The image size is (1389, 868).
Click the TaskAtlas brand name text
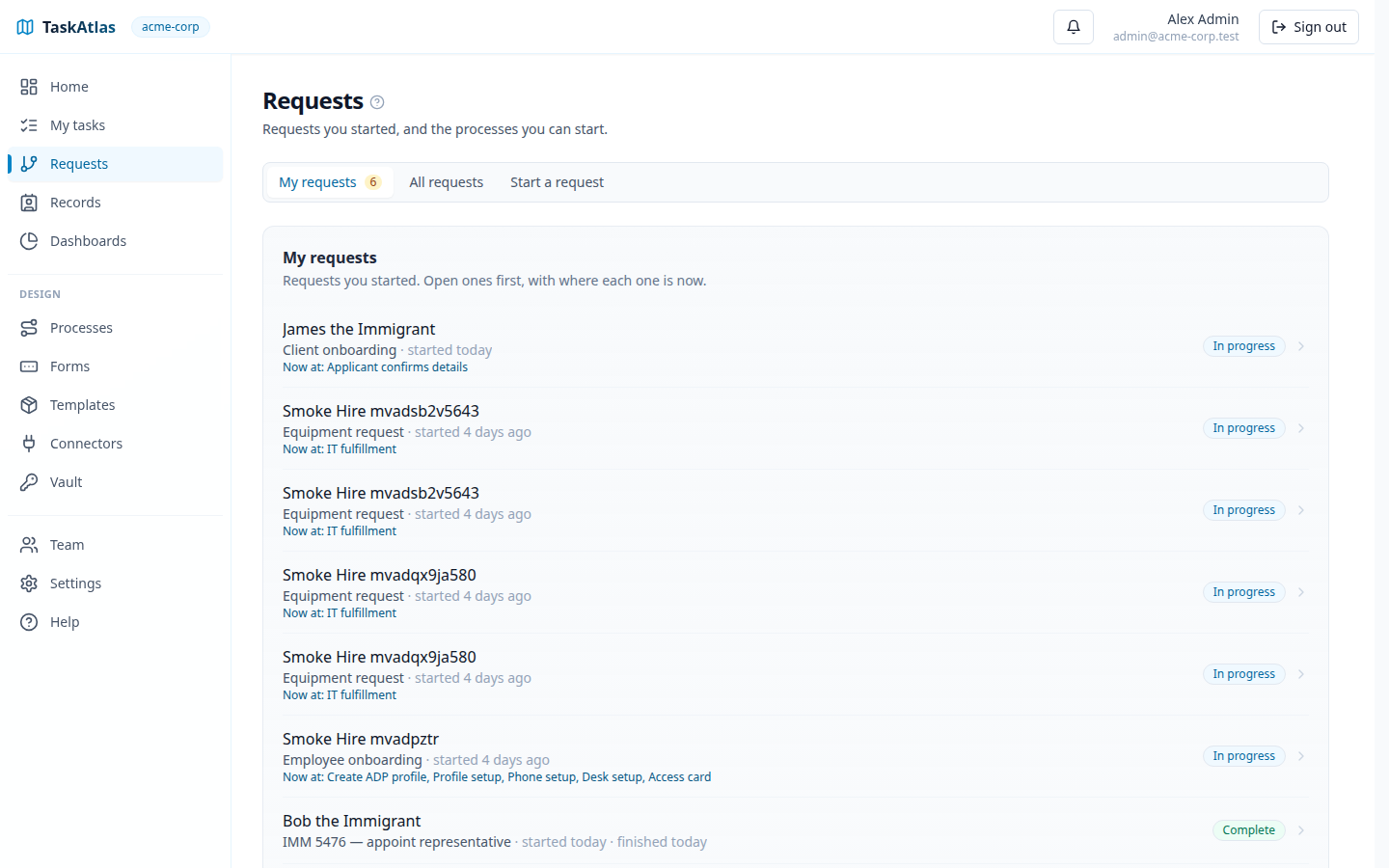click(79, 27)
